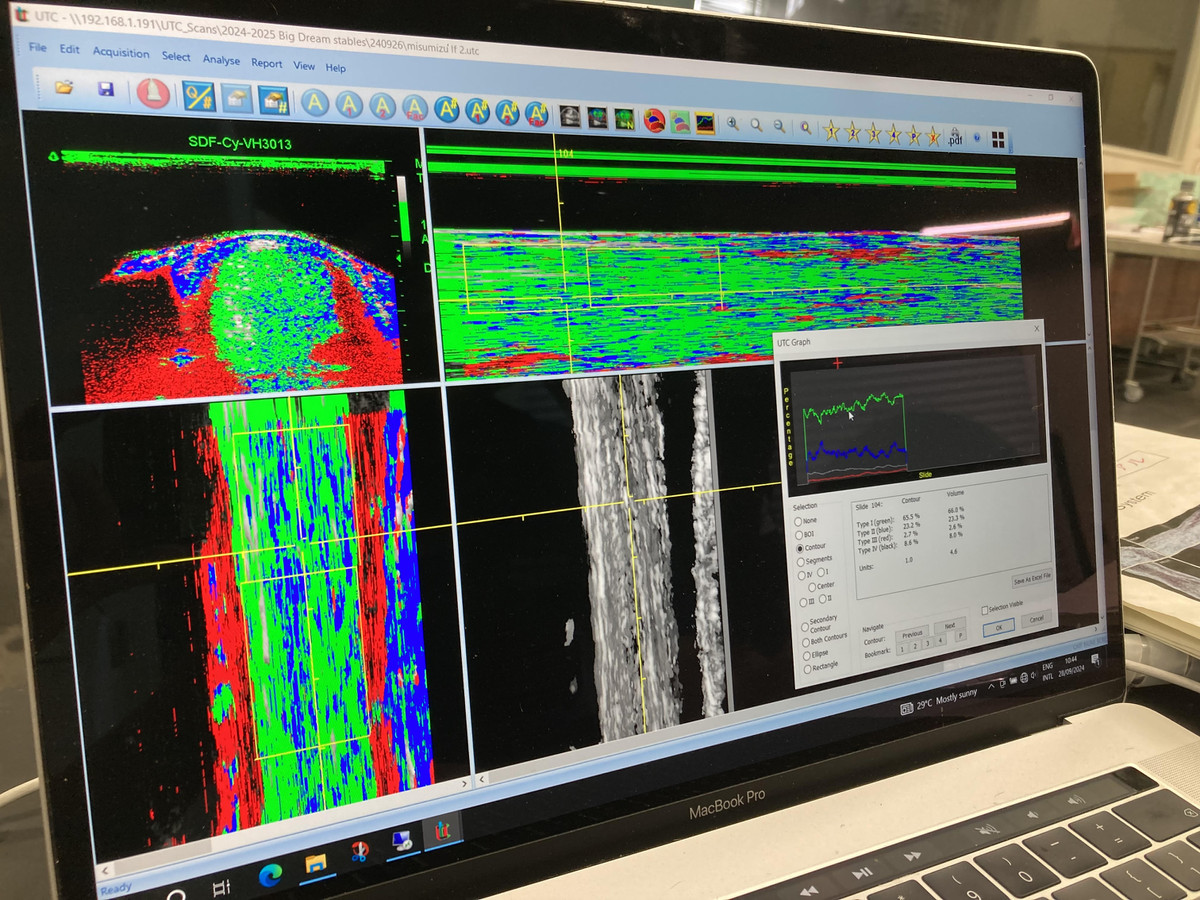Select the None radio button

point(798,521)
